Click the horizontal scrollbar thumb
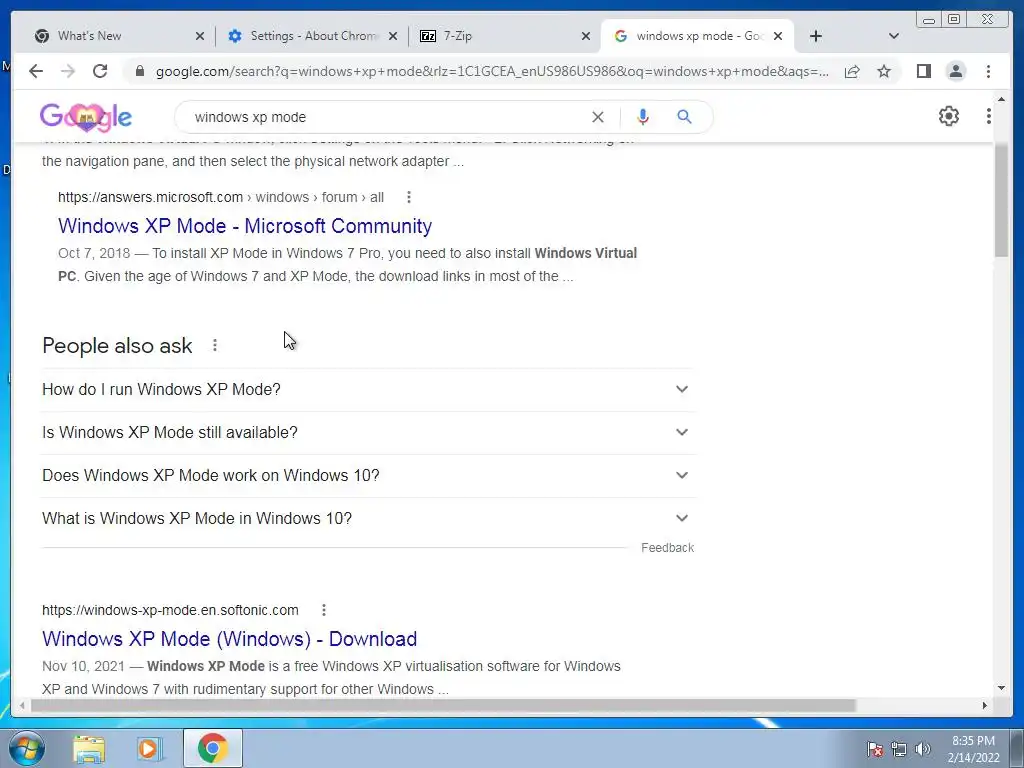 443,705
